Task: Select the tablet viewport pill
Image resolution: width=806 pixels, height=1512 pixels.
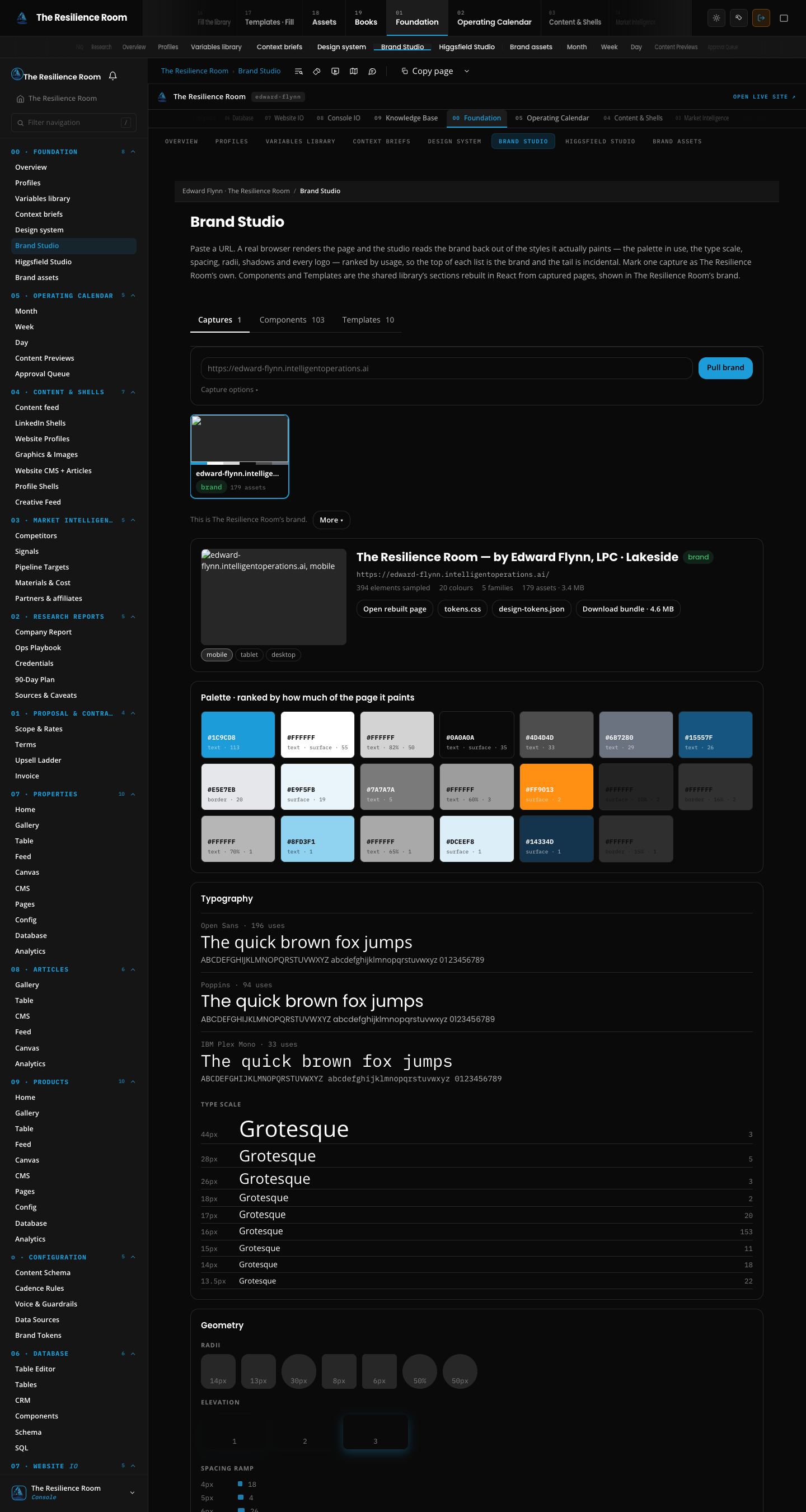Action: (x=249, y=655)
